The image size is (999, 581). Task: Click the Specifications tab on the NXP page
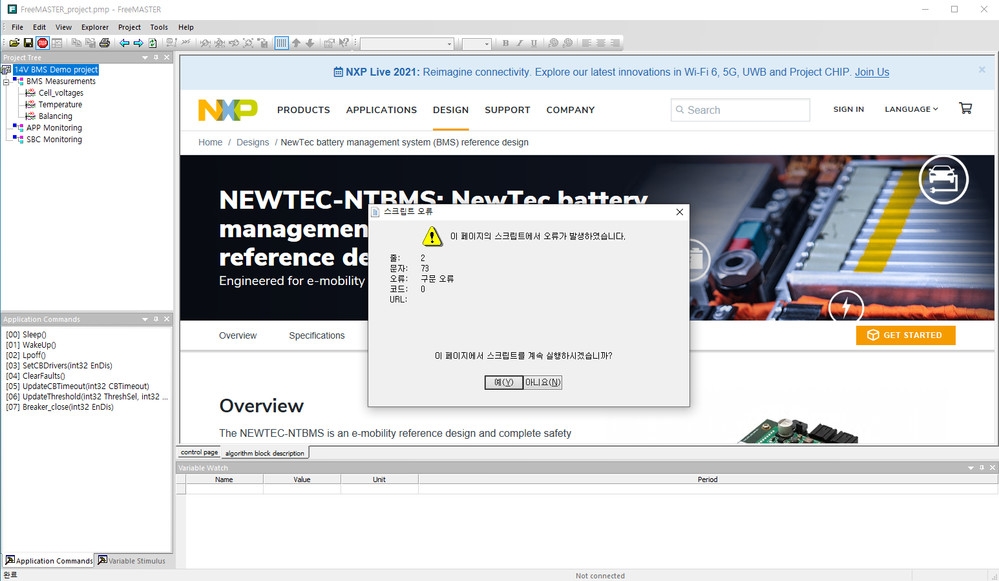pos(317,335)
